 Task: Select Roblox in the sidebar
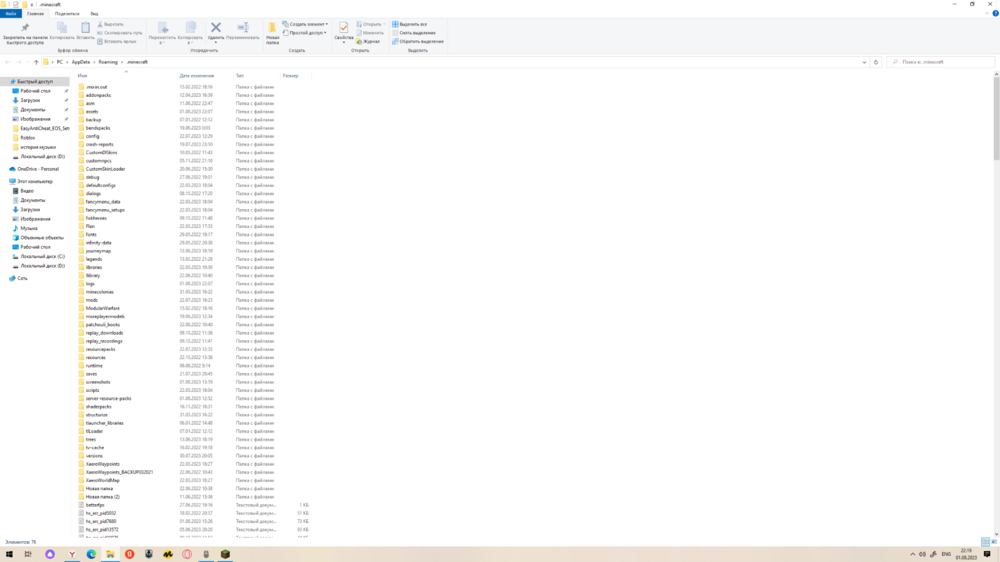[27, 138]
